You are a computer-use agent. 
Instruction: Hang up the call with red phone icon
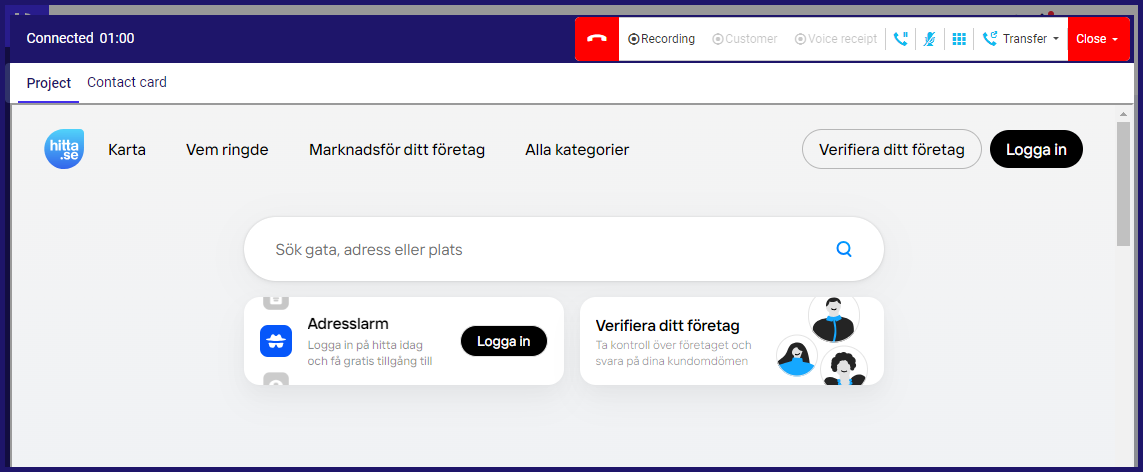click(x=597, y=39)
